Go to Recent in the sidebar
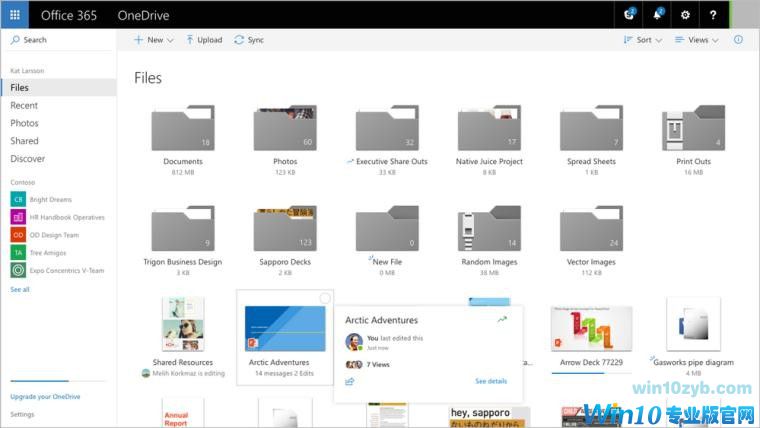 coord(24,105)
